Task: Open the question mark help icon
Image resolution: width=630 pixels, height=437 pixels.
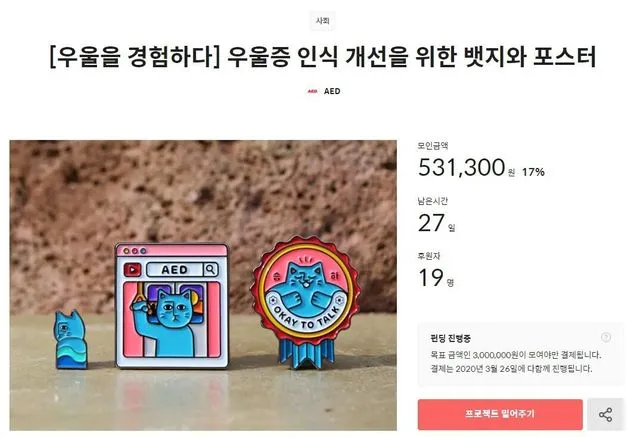Action: pos(605,337)
